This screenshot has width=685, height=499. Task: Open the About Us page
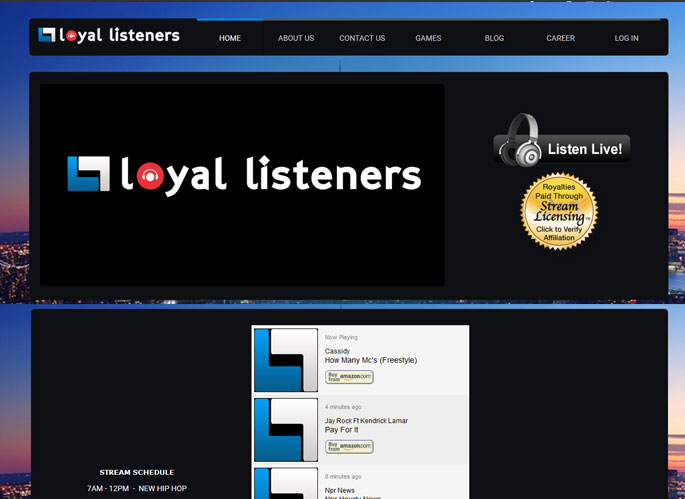tap(296, 38)
